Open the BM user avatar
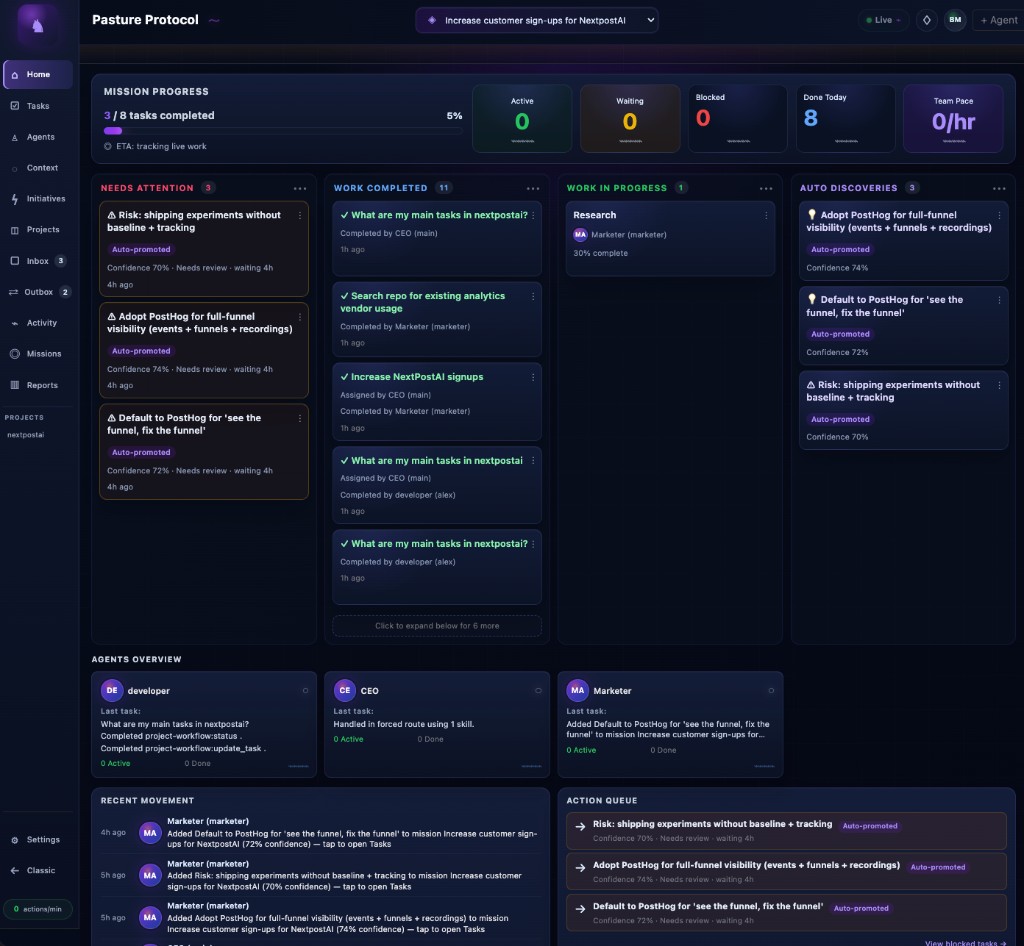The image size is (1024, 946). (x=955, y=20)
